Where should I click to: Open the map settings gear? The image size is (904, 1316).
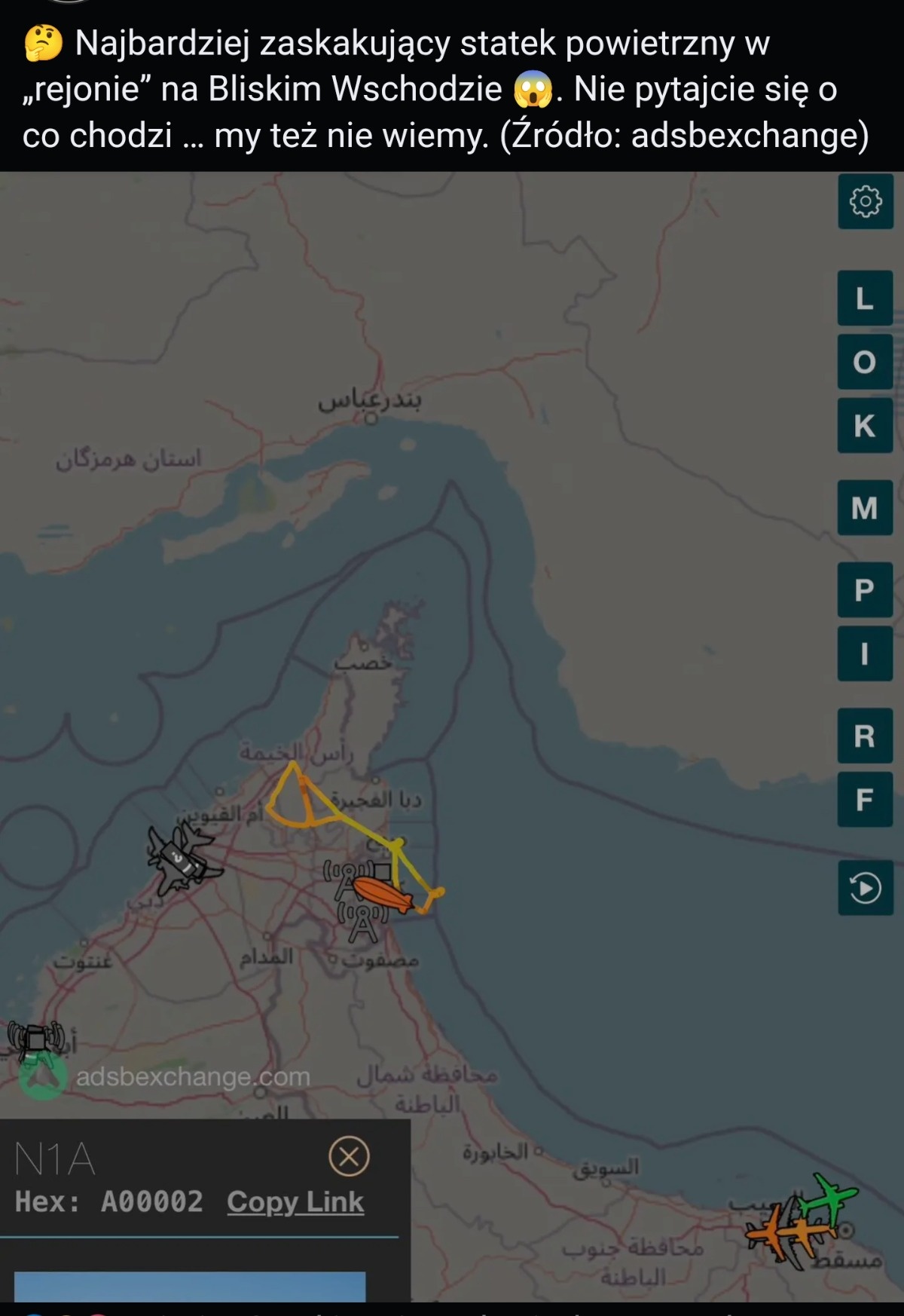point(865,201)
